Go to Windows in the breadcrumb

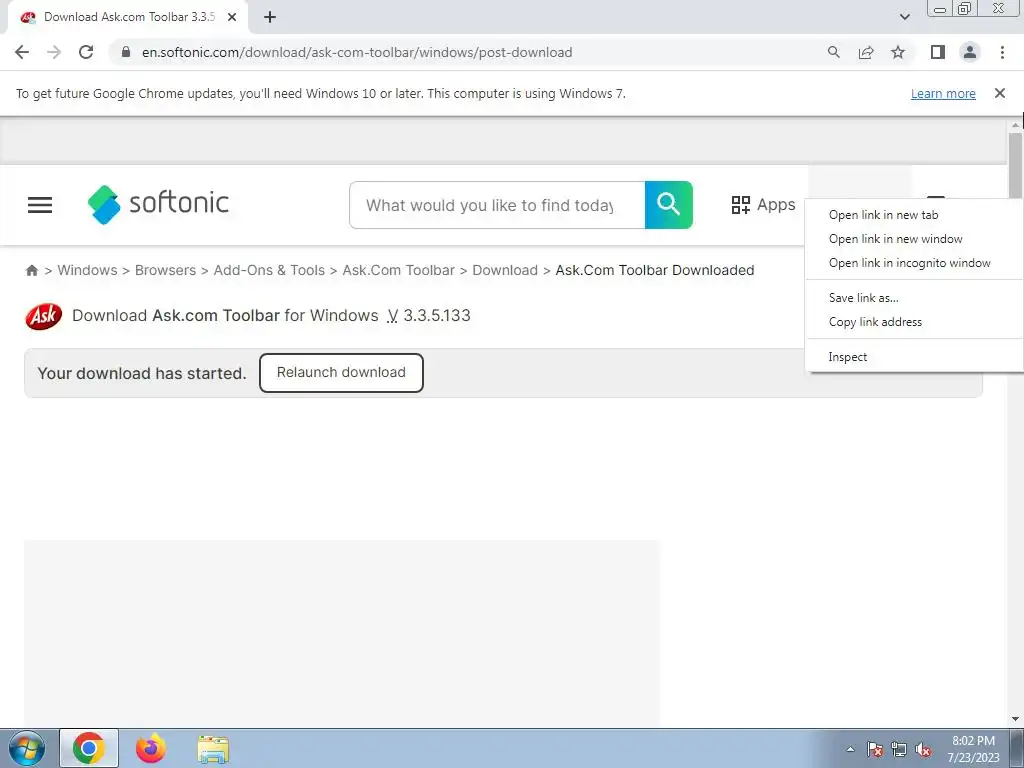[x=88, y=270]
